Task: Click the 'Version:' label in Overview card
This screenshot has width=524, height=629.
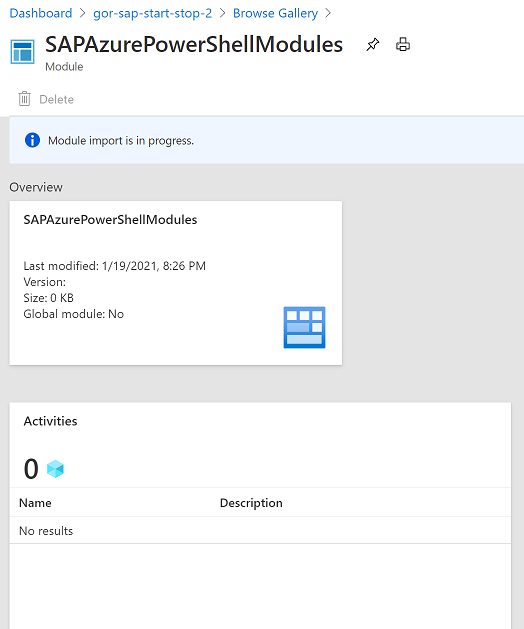Action: coord(45,282)
